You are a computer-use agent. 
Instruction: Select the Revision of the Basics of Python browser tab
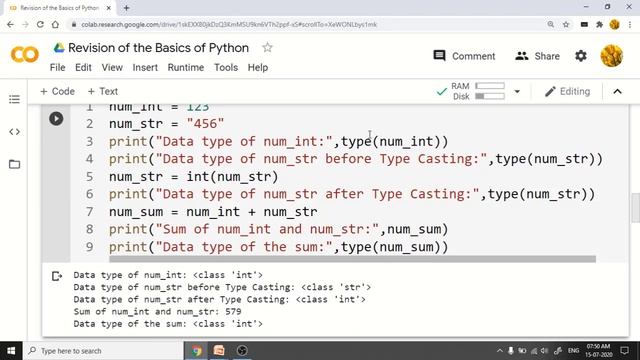point(60,8)
